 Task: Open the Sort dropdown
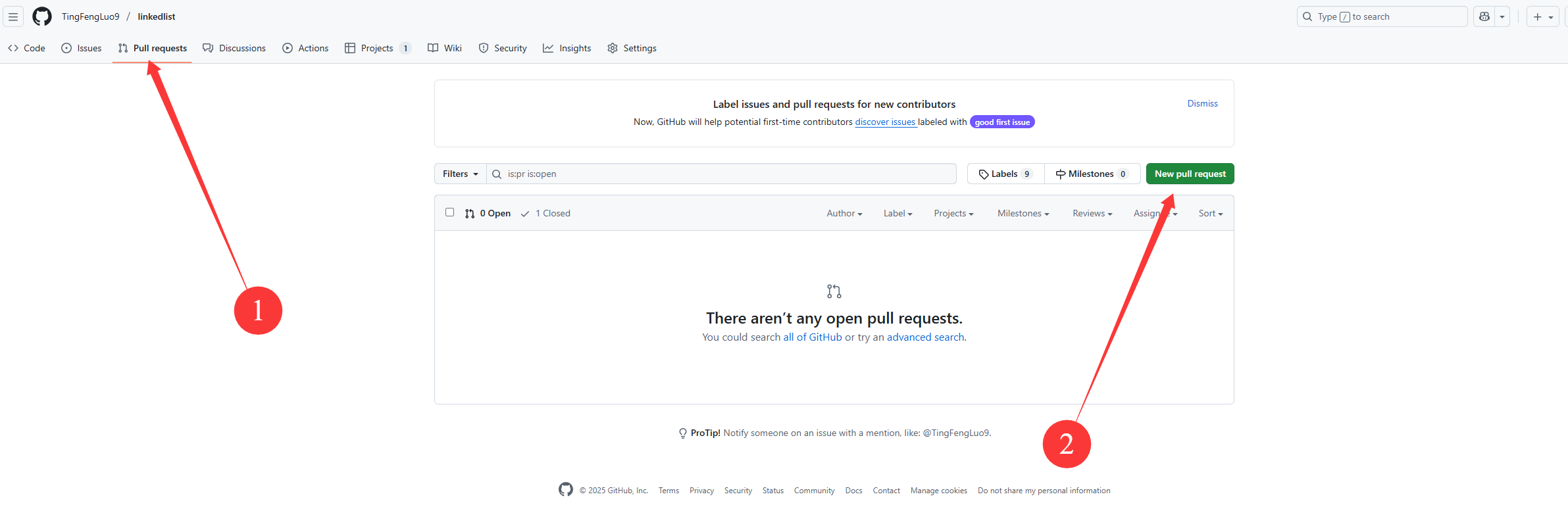(1210, 213)
